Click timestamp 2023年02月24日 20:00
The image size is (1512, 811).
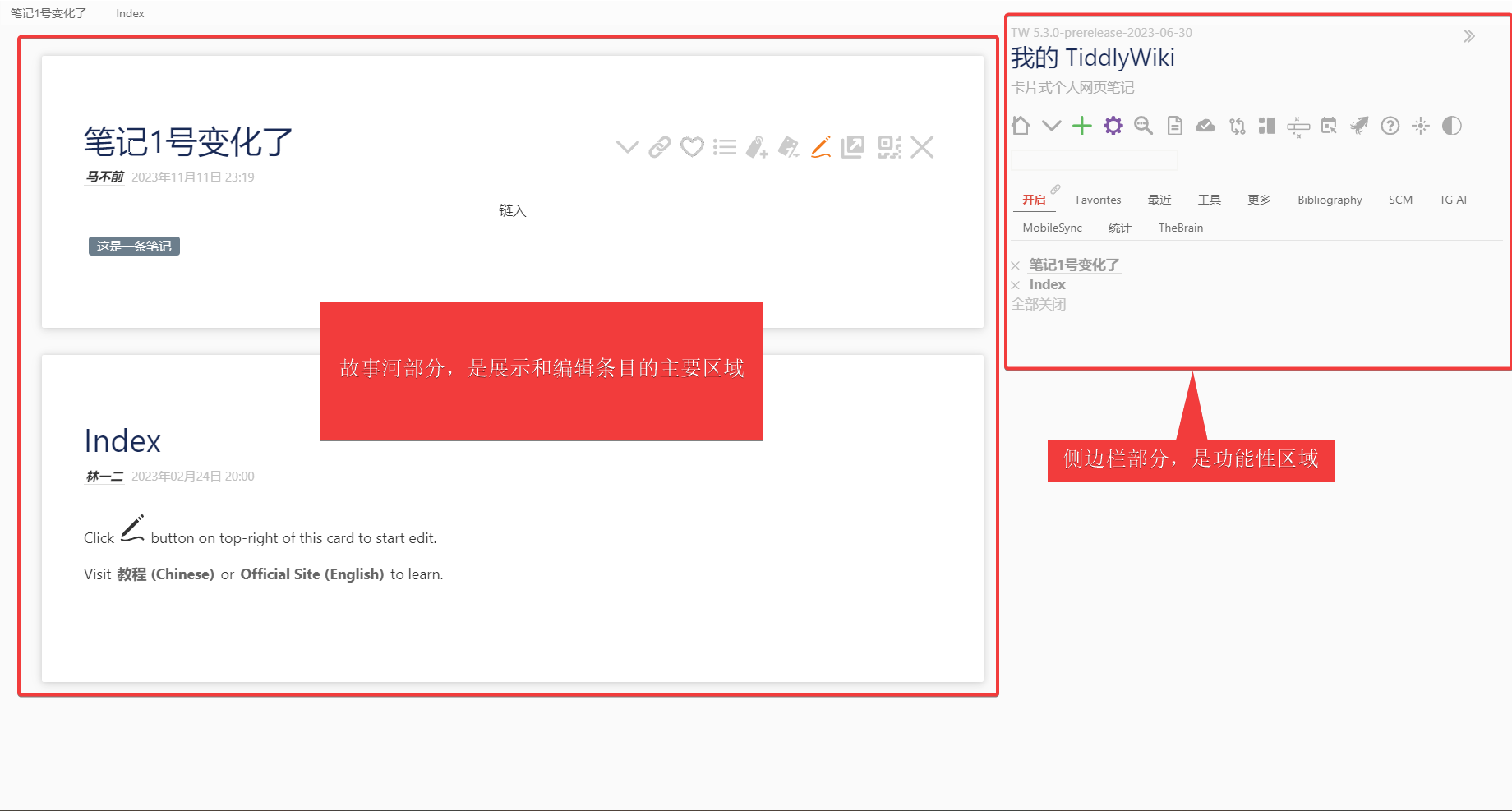193,476
